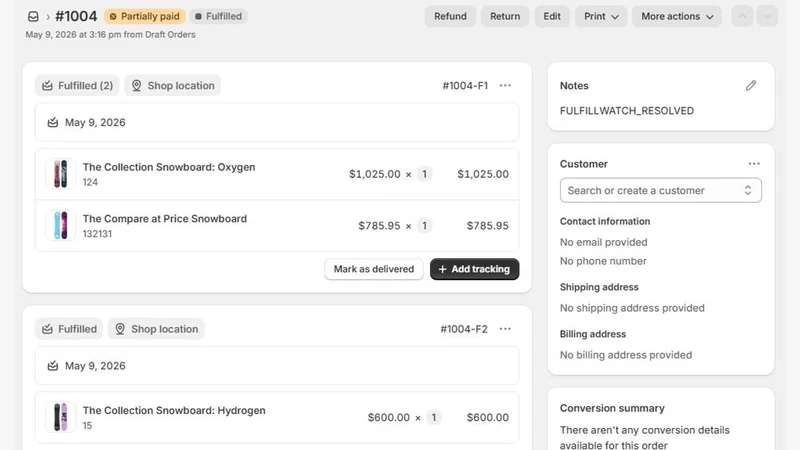Select the FULFILLWATCH_RESOLVED note text

pos(627,111)
